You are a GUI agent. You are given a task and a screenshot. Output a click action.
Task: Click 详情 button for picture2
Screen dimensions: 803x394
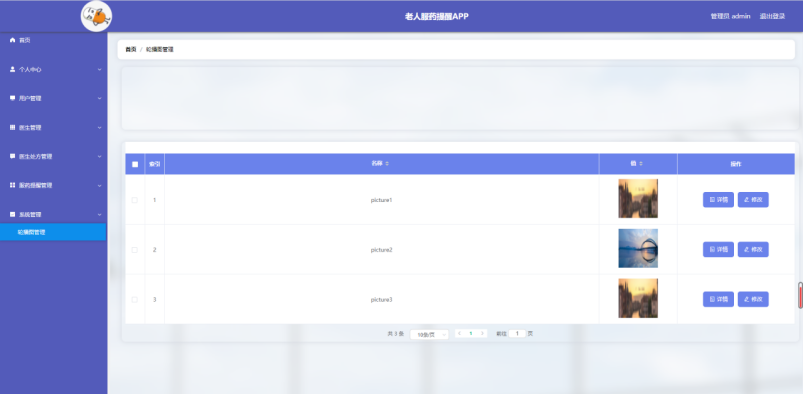718,250
